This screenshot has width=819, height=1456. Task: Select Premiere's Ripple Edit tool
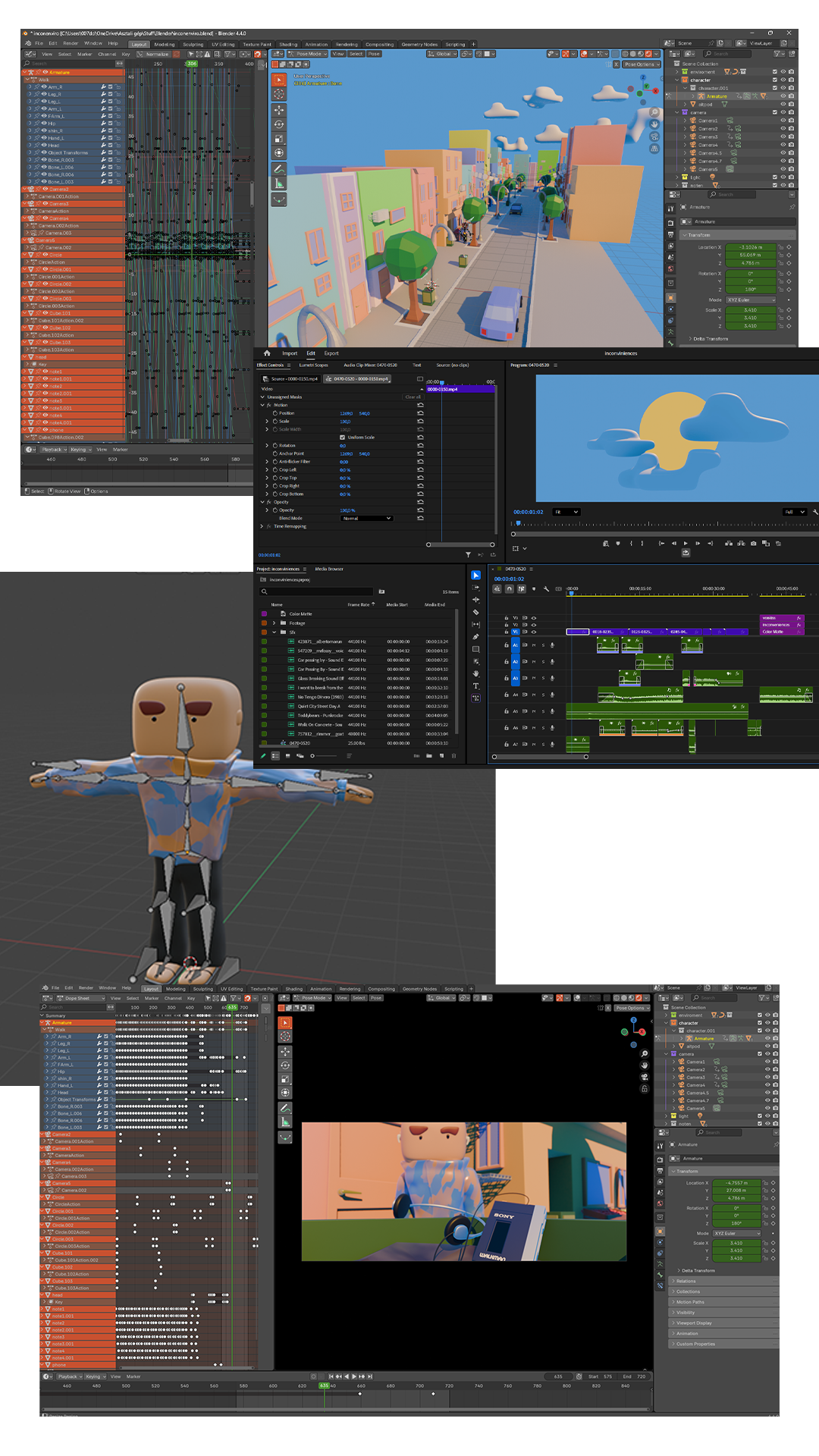coord(475,600)
